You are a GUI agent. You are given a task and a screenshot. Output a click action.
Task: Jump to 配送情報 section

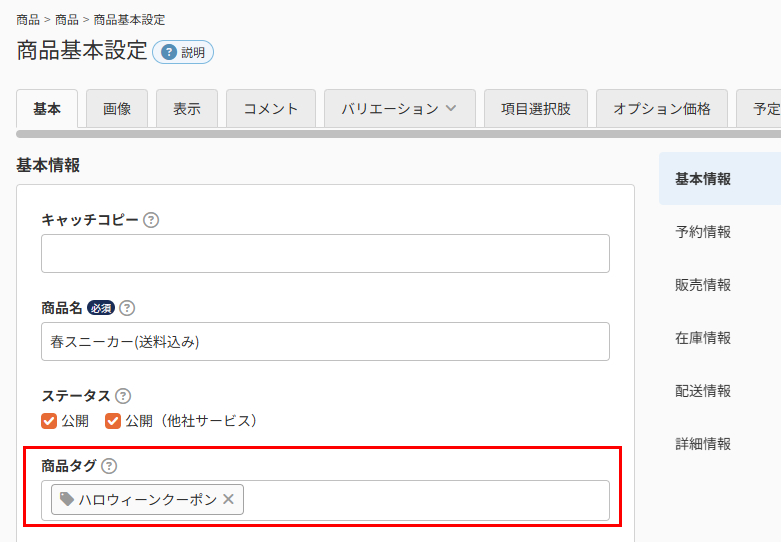pyautogui.click(x=703, y=391)
